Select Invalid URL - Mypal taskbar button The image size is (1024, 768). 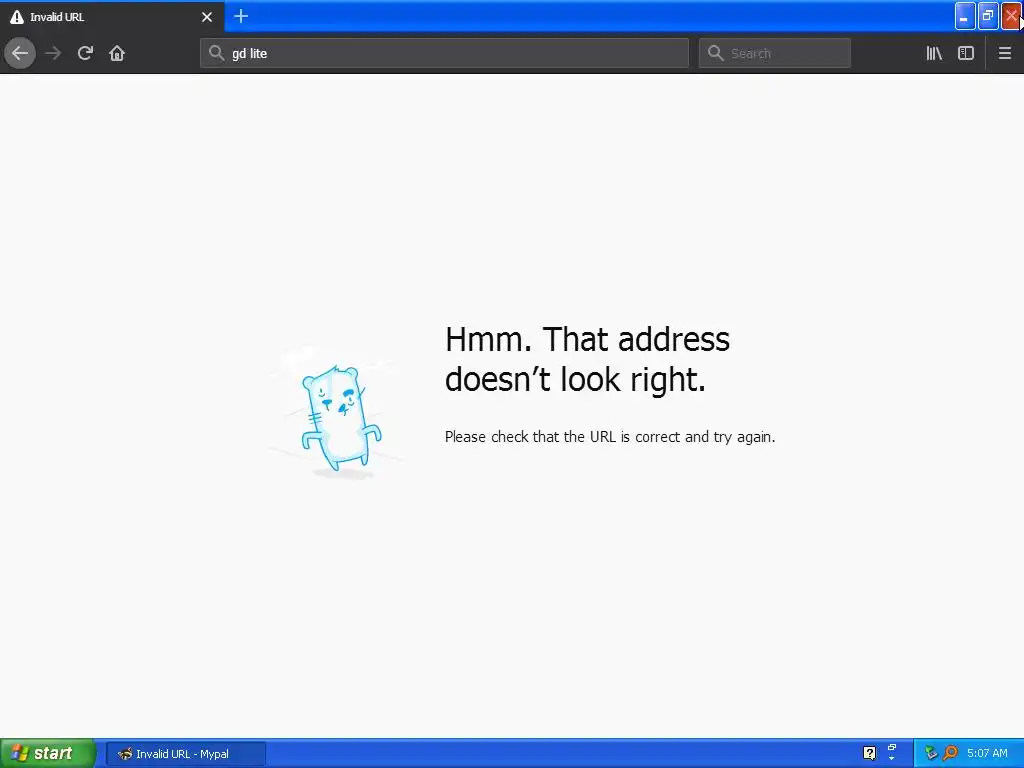186,754
